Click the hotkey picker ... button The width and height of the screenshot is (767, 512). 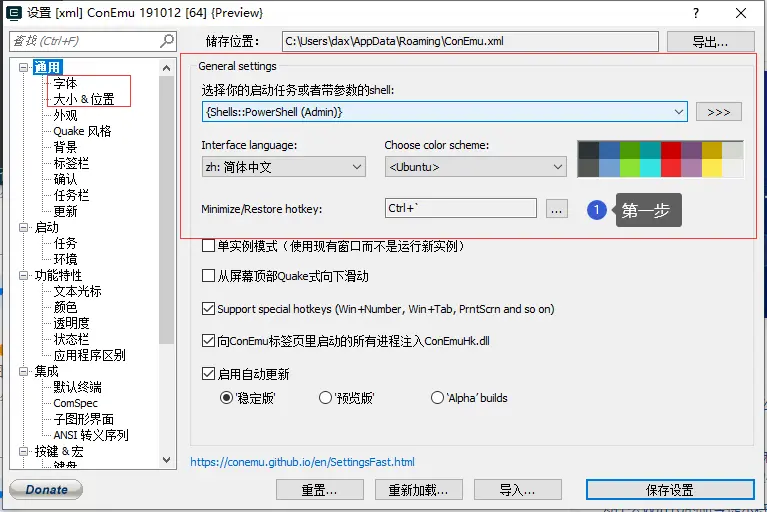[557, 209]
